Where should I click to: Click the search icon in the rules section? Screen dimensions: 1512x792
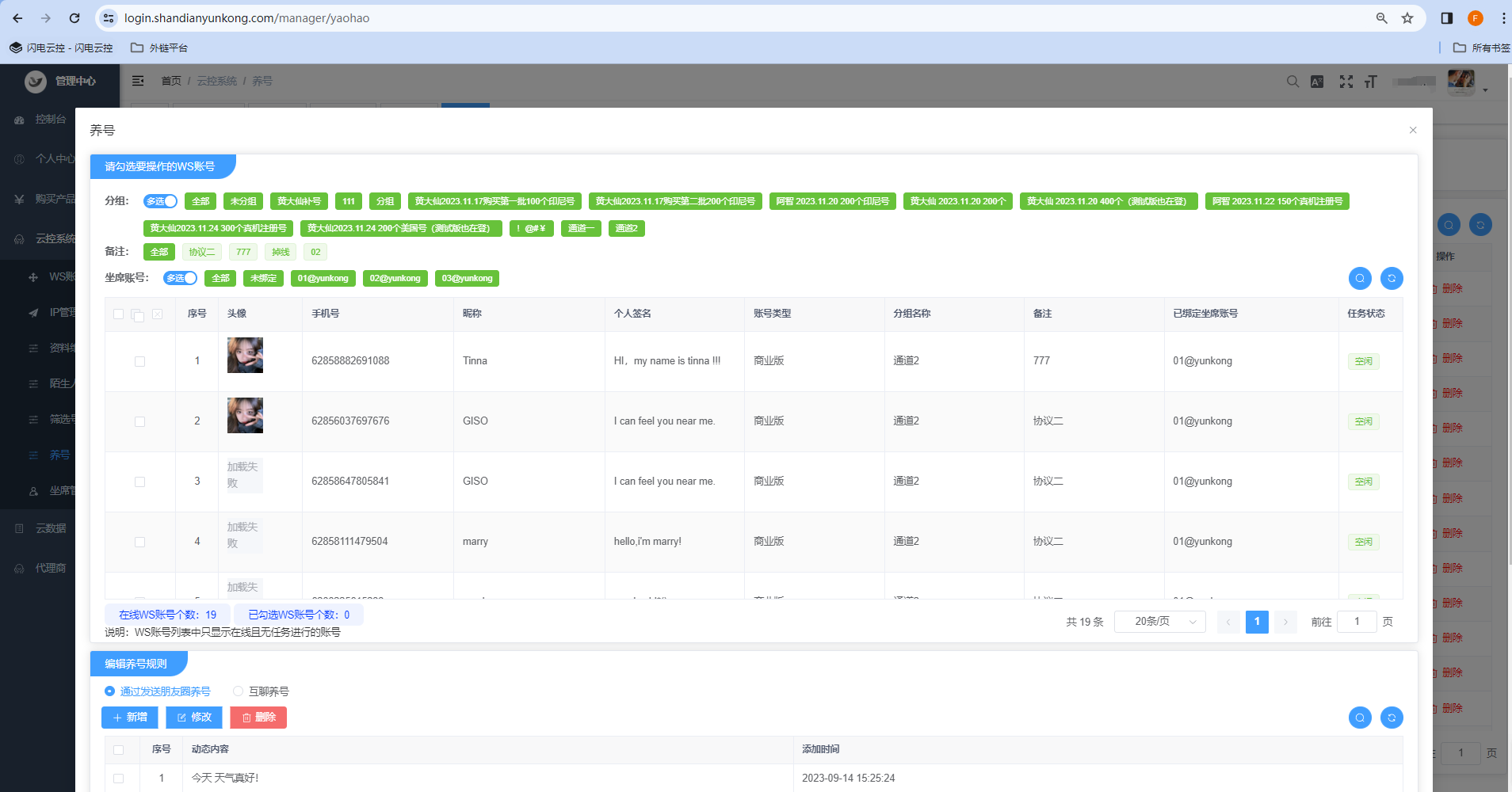pos(1360,718)
